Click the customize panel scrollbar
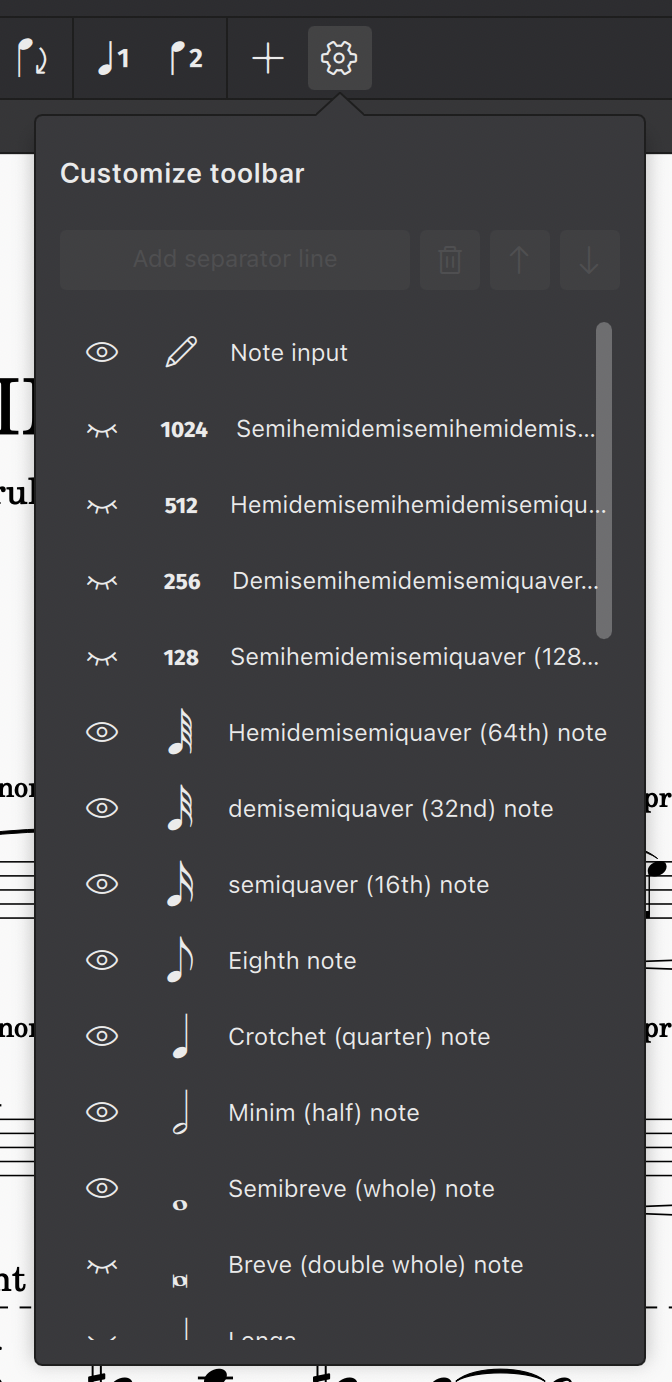 [x=606, y=480]
